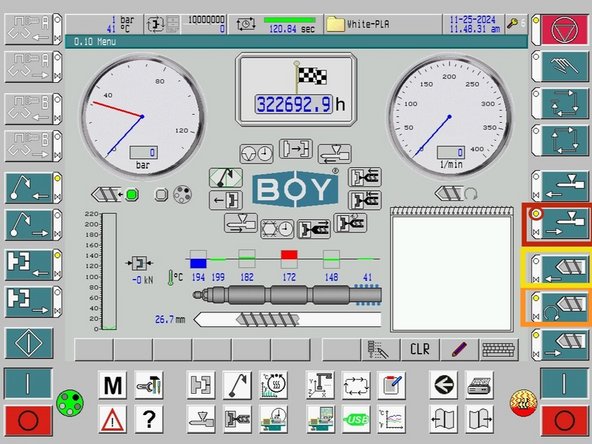Activate the red cycle stop triangle button
This screenshot has width=592, height=444.
coord(560,29)
